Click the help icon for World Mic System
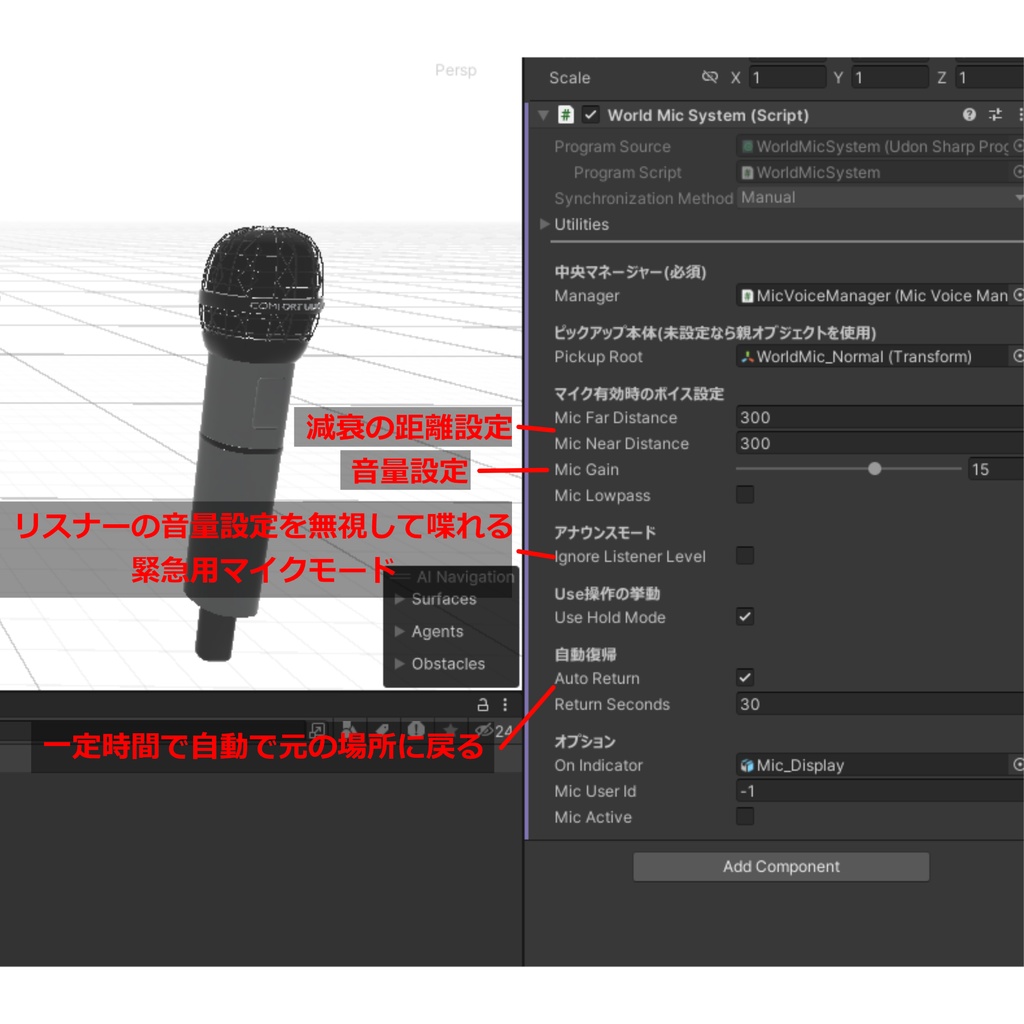This screenshot has width=1024, height=1024. click(x=969, y=115)
